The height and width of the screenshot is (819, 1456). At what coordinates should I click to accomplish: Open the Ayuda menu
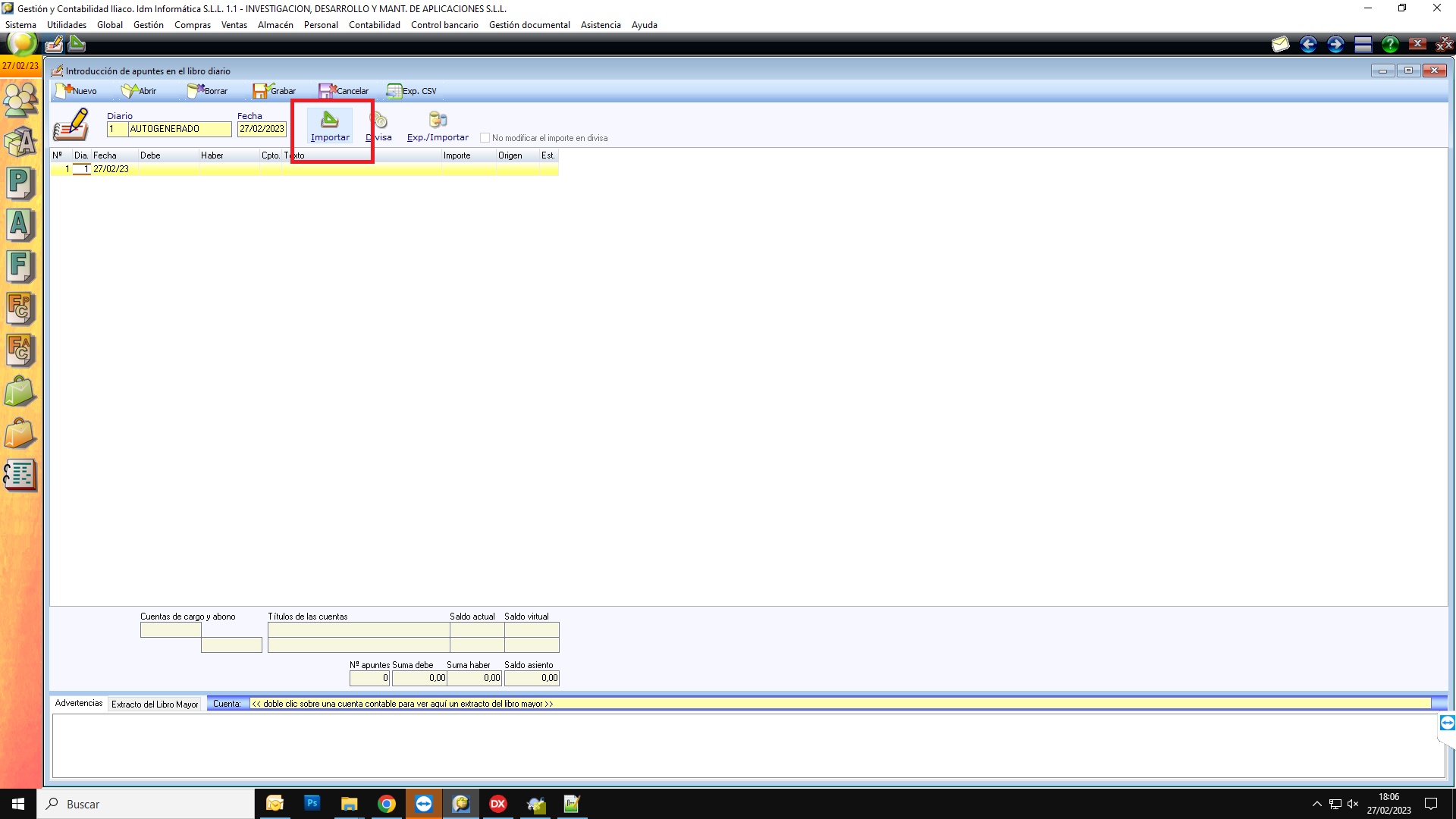tap(645, 25)
